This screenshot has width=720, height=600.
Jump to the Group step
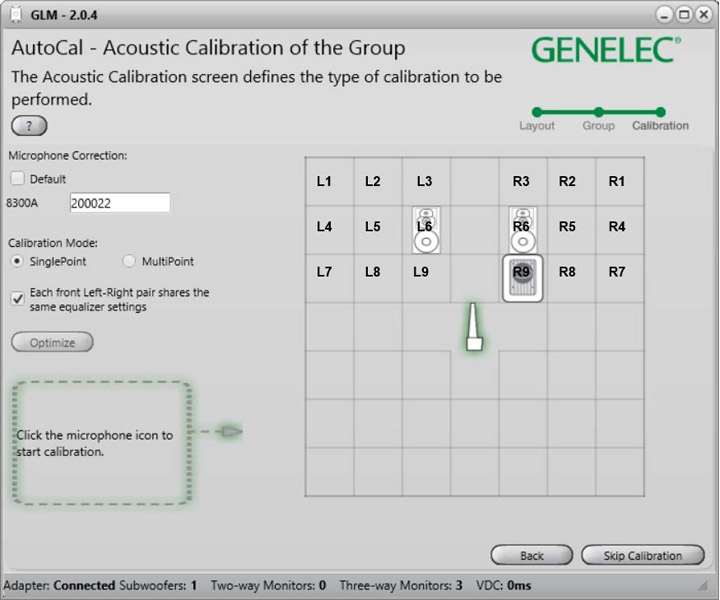point(598,112)
